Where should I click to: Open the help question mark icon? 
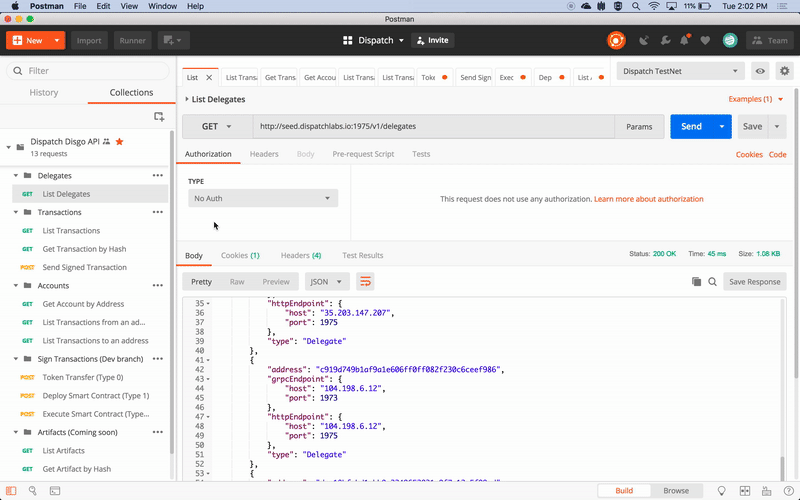click(788, 491)
